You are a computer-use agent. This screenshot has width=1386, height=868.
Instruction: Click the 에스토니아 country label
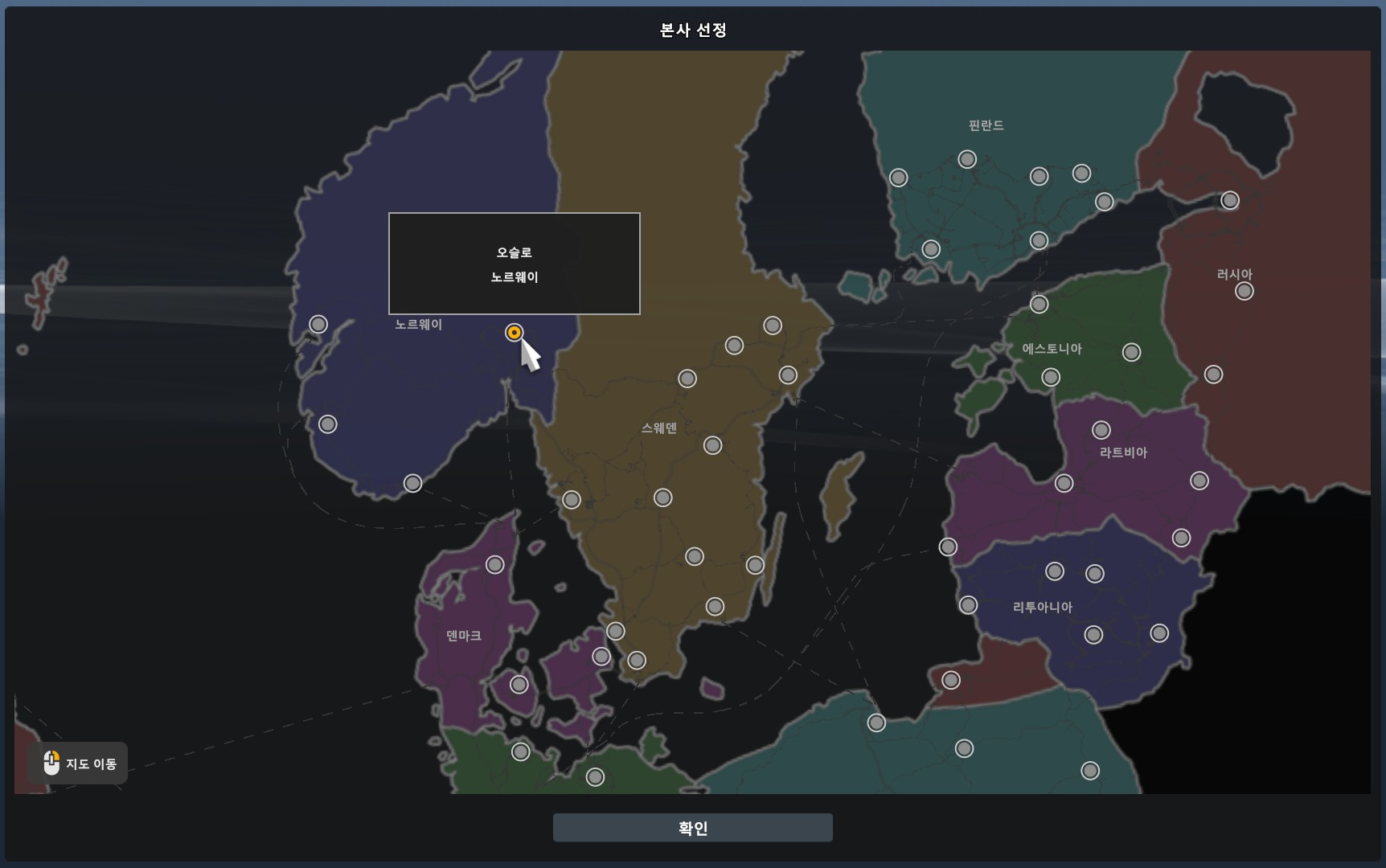(1052, 349)
